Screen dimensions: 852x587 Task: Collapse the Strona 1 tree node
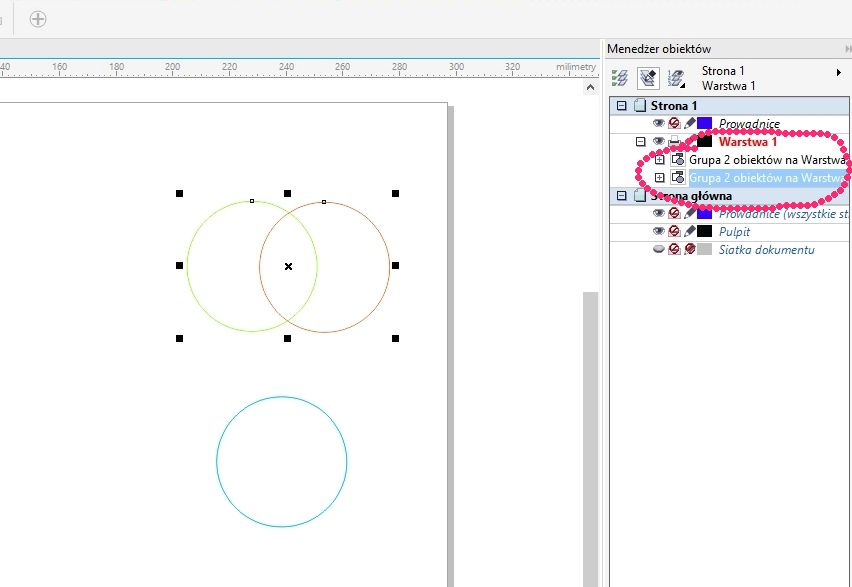pyautogui.click(x=622, y=106)
